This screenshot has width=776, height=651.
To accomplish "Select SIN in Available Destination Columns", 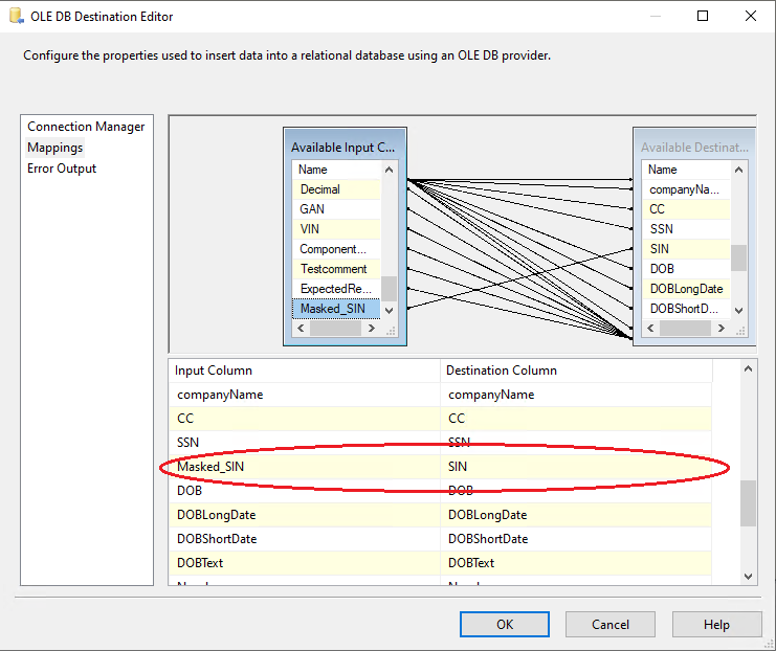I will coord(660,249).
